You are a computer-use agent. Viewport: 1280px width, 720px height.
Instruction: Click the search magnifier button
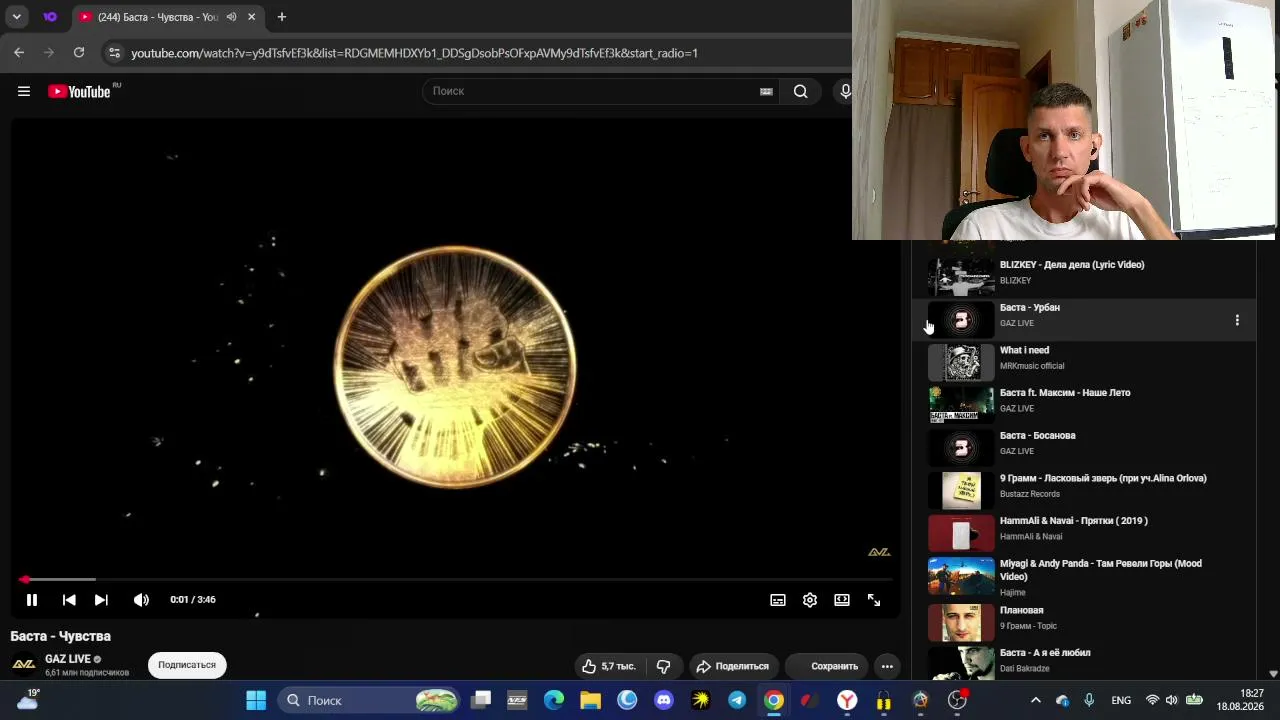(801, 91)
